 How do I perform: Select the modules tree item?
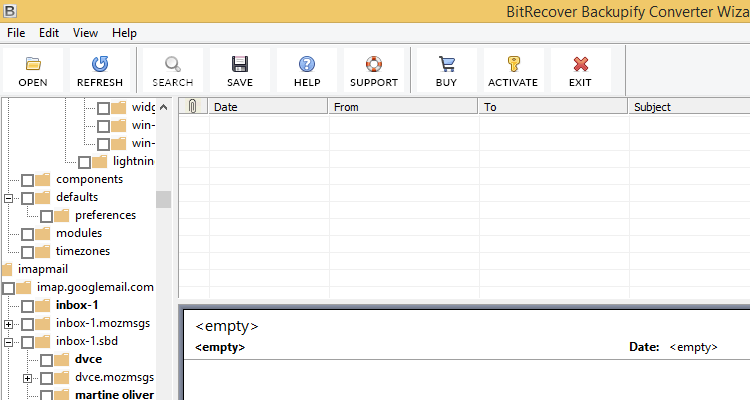(x=79, y=233)
